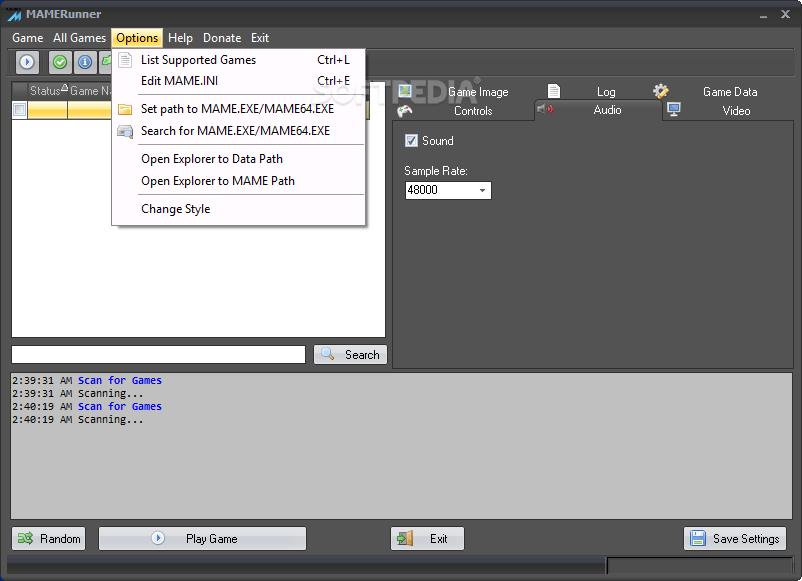Switch to the Log tab

(x=606, y=92)
